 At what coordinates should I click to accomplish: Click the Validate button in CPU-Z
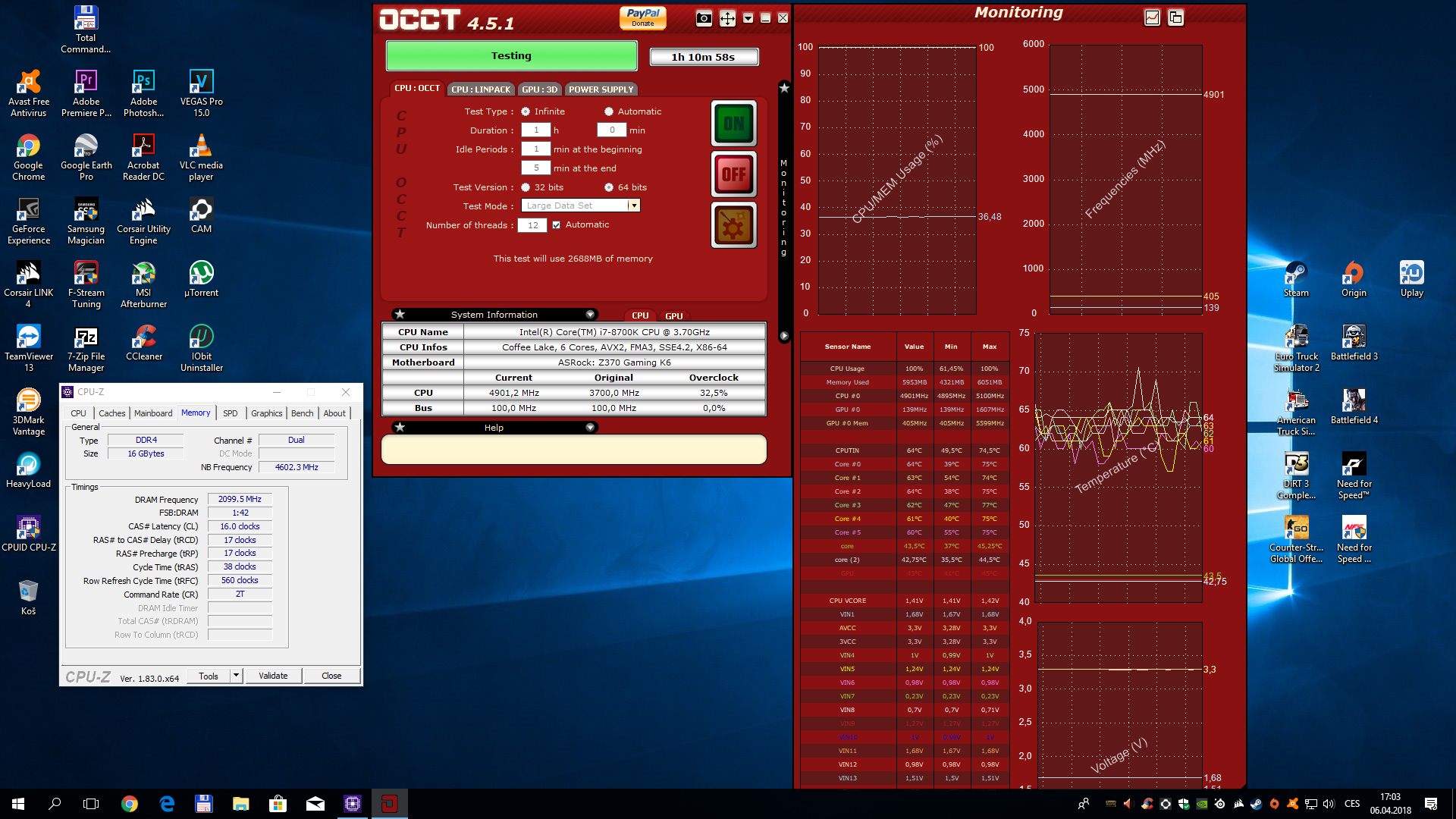(273, 676)
